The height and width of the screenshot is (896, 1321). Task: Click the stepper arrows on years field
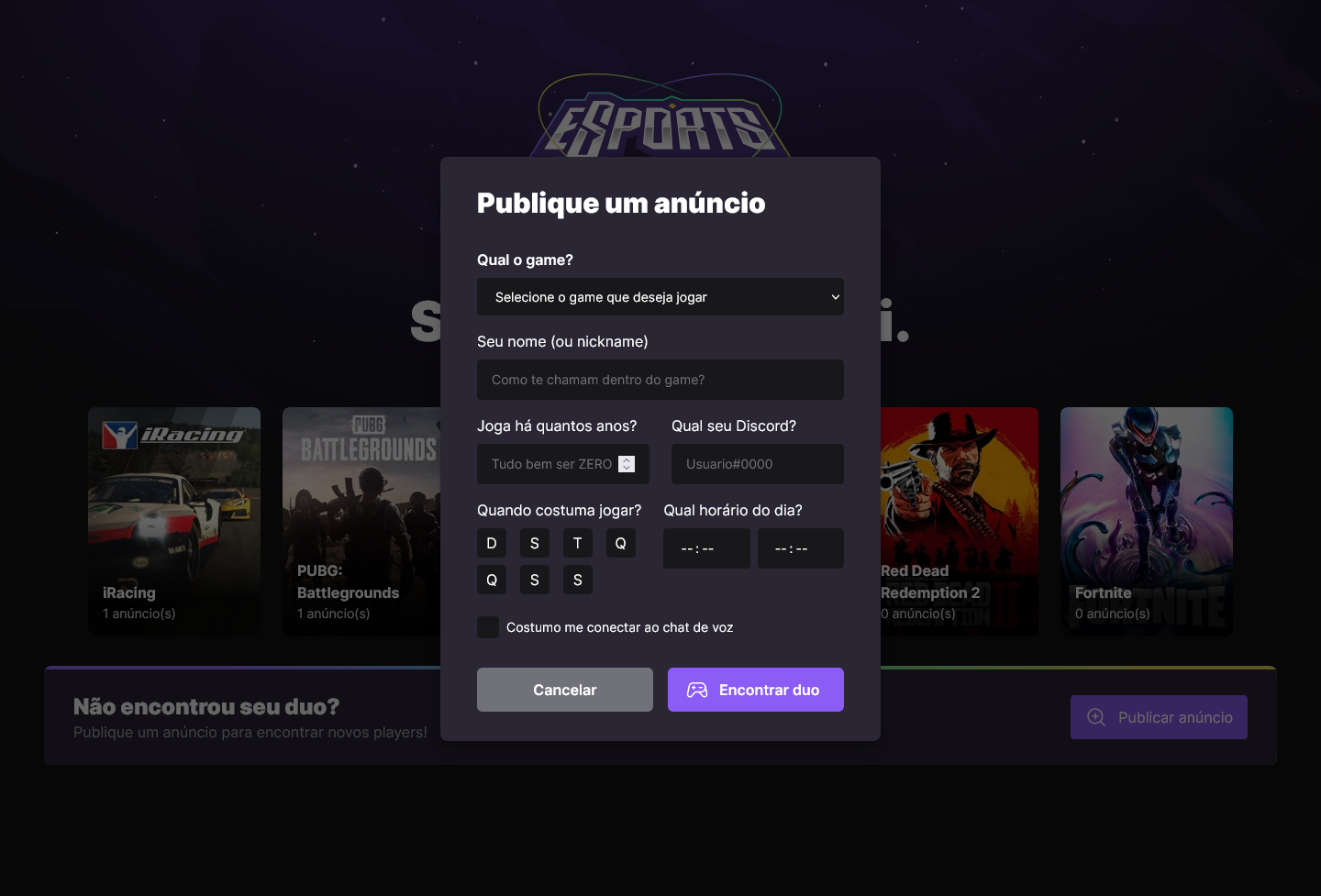pos(627,463)
